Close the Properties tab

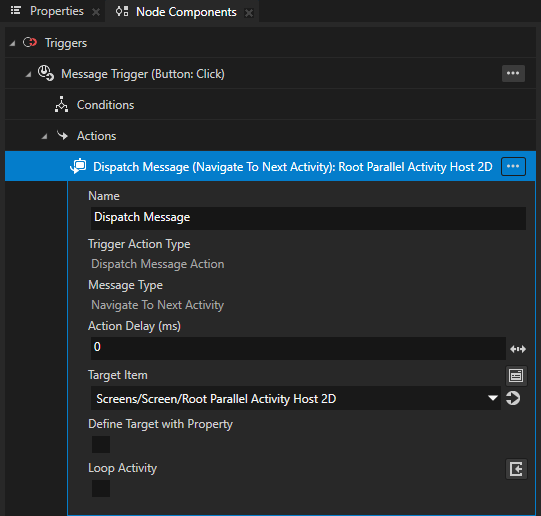click(96, 12)
